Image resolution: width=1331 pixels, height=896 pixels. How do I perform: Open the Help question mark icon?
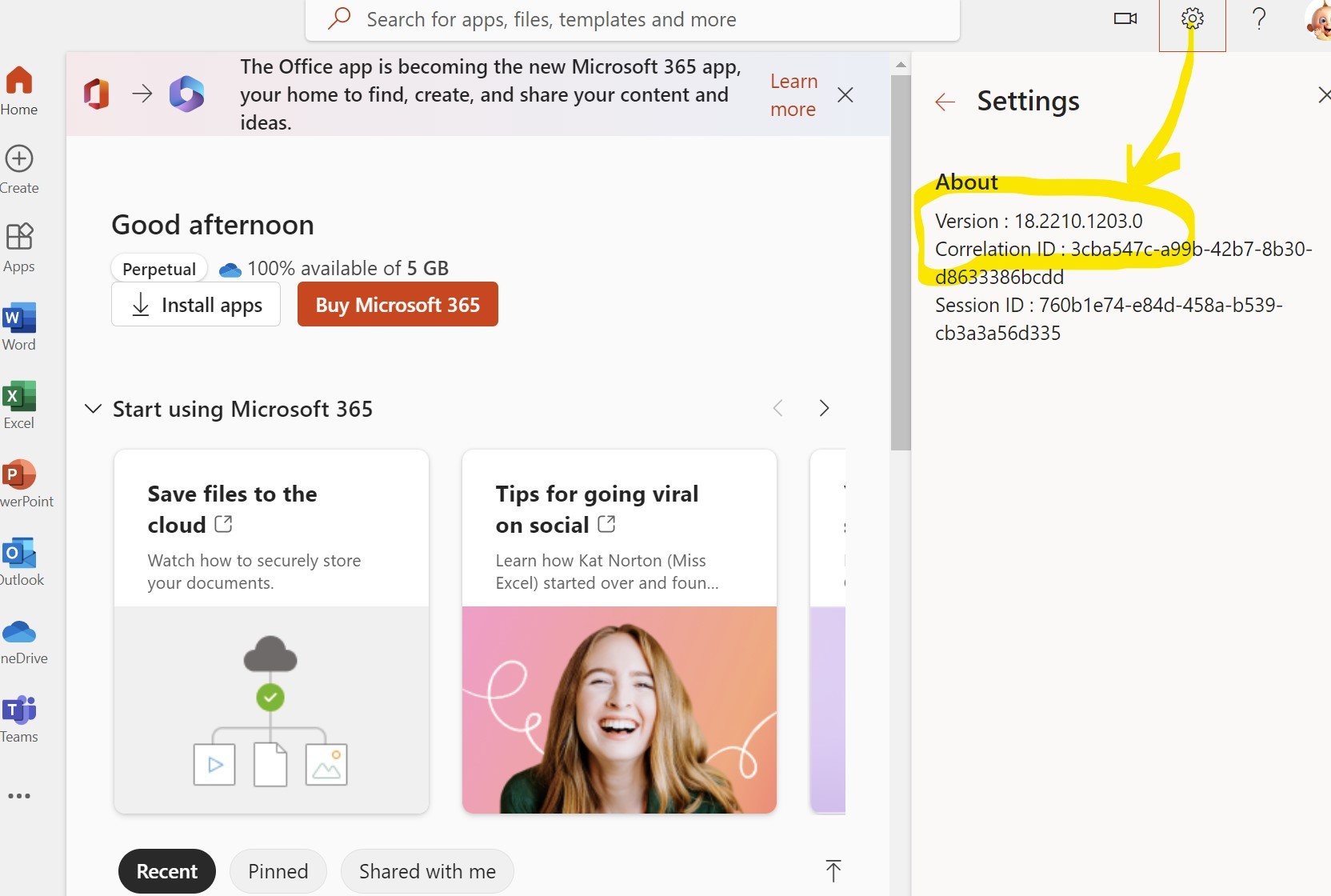[1259, 18]
